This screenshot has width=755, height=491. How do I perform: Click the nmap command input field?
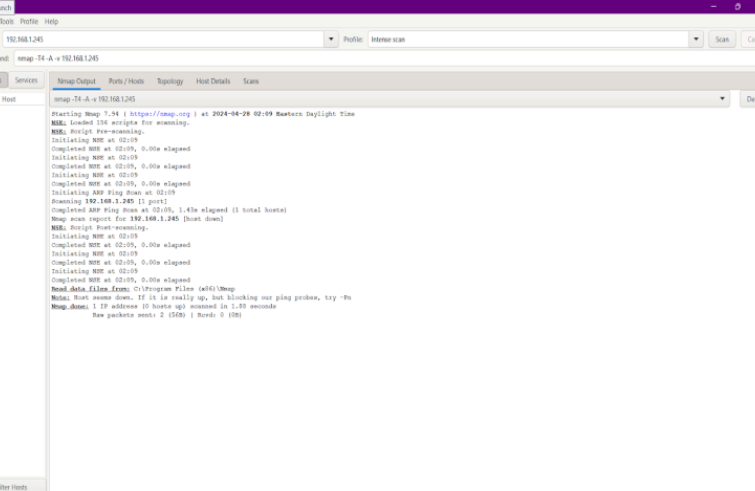pos(384,58)
